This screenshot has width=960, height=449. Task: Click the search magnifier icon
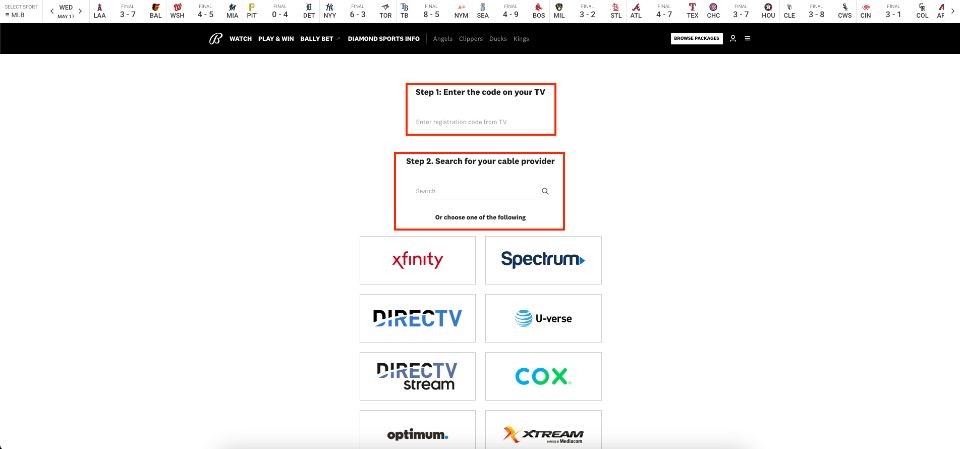tap(545, 191)
